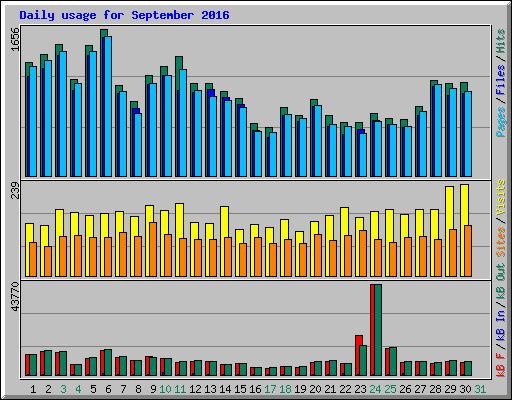Select green day label "18"

coord(285,389)
